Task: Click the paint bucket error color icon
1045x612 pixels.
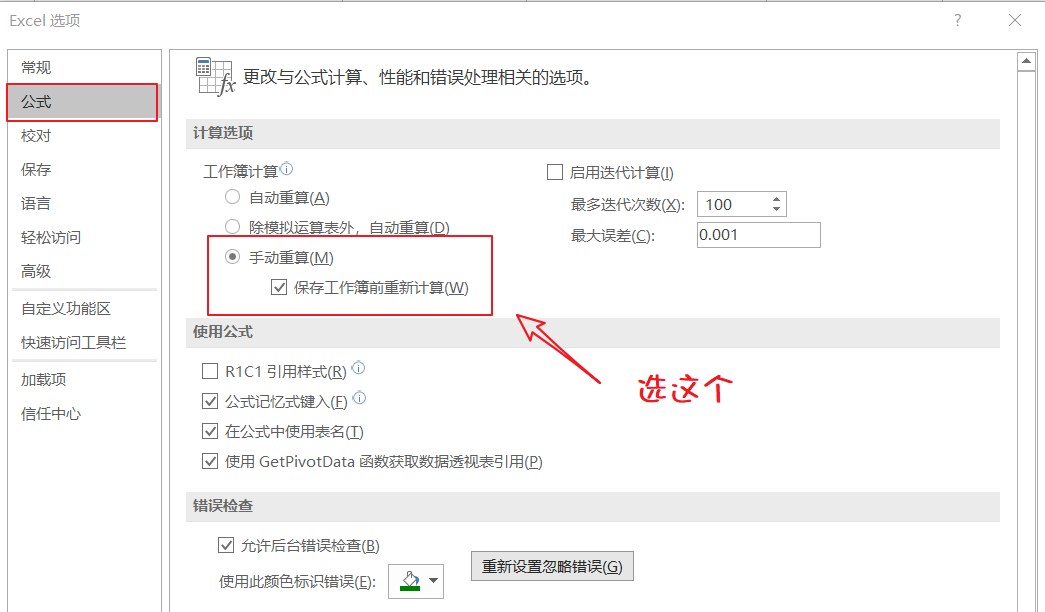Action: pos(411,580)
